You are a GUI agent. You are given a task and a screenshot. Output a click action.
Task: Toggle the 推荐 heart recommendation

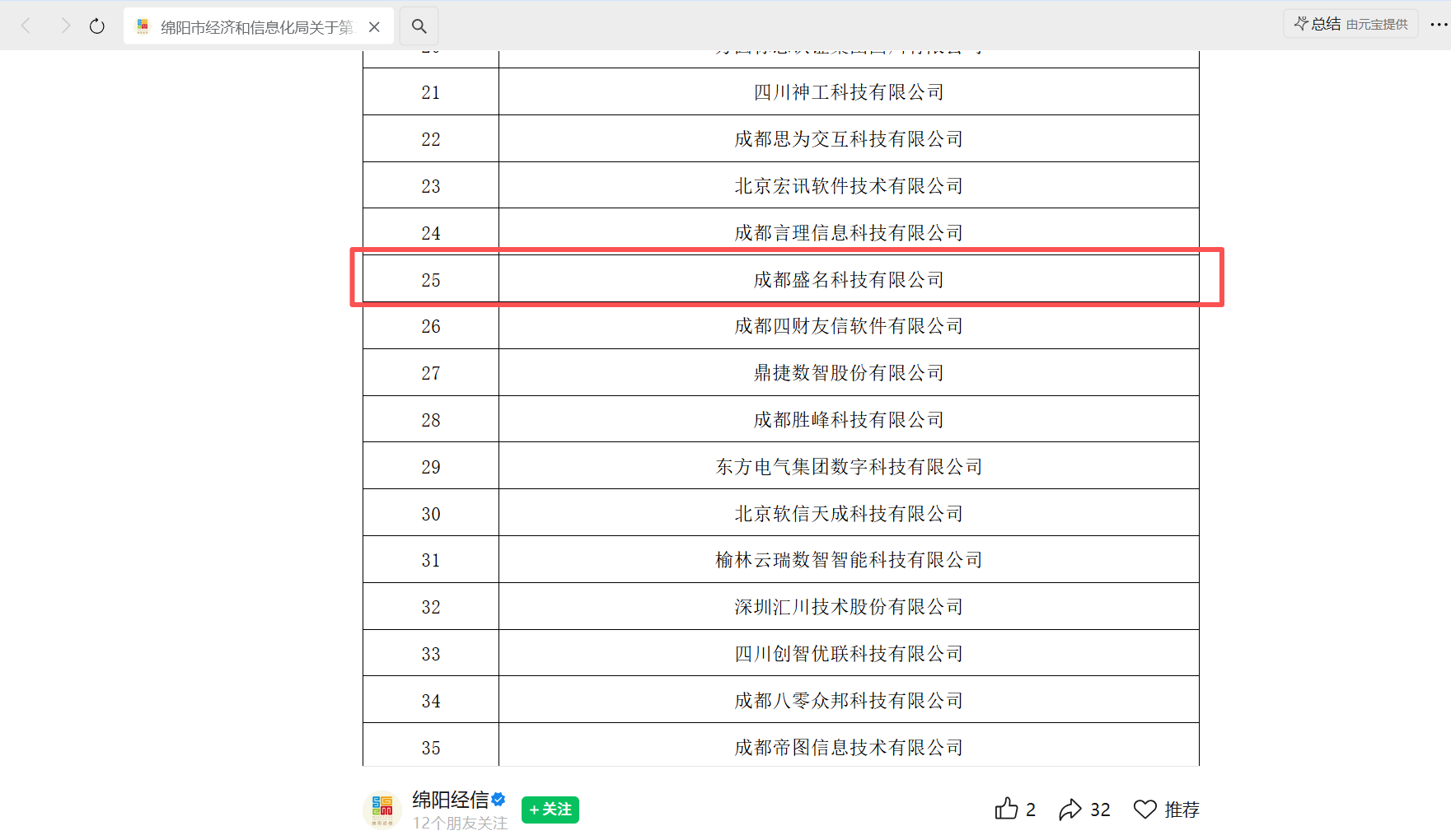[1145, 810]
